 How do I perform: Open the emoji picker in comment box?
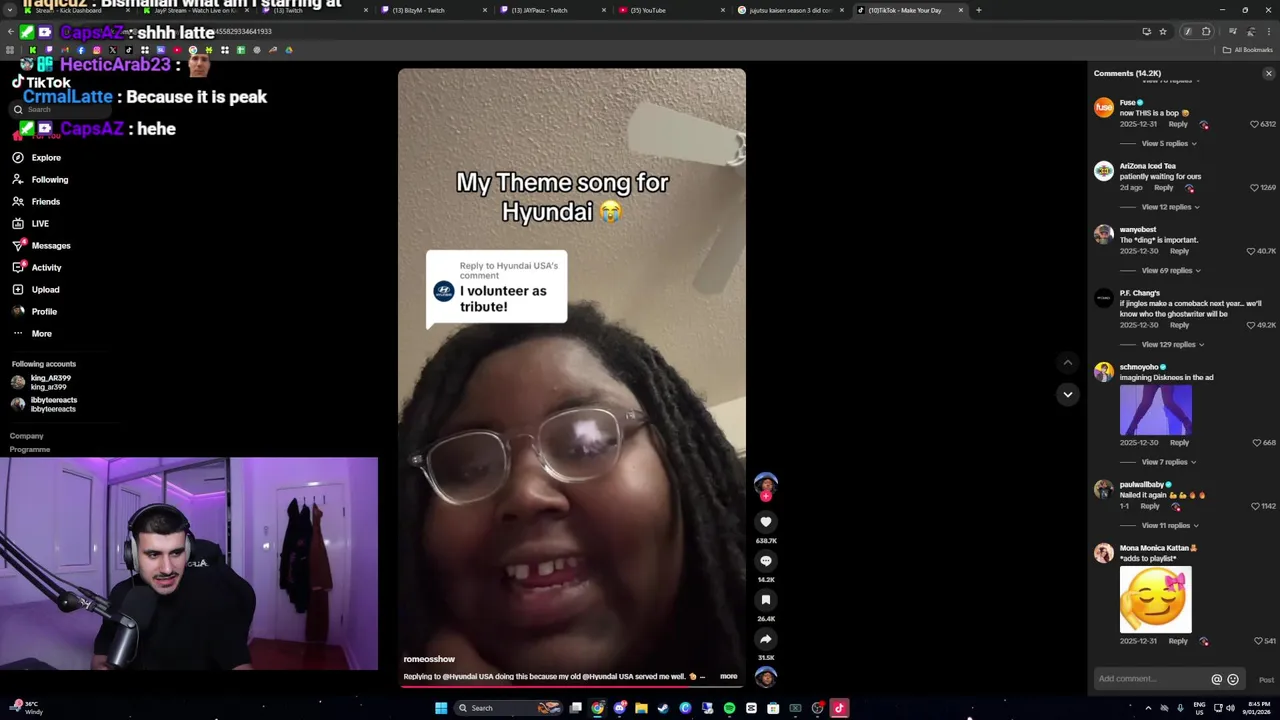click(x=1233, y=679)
